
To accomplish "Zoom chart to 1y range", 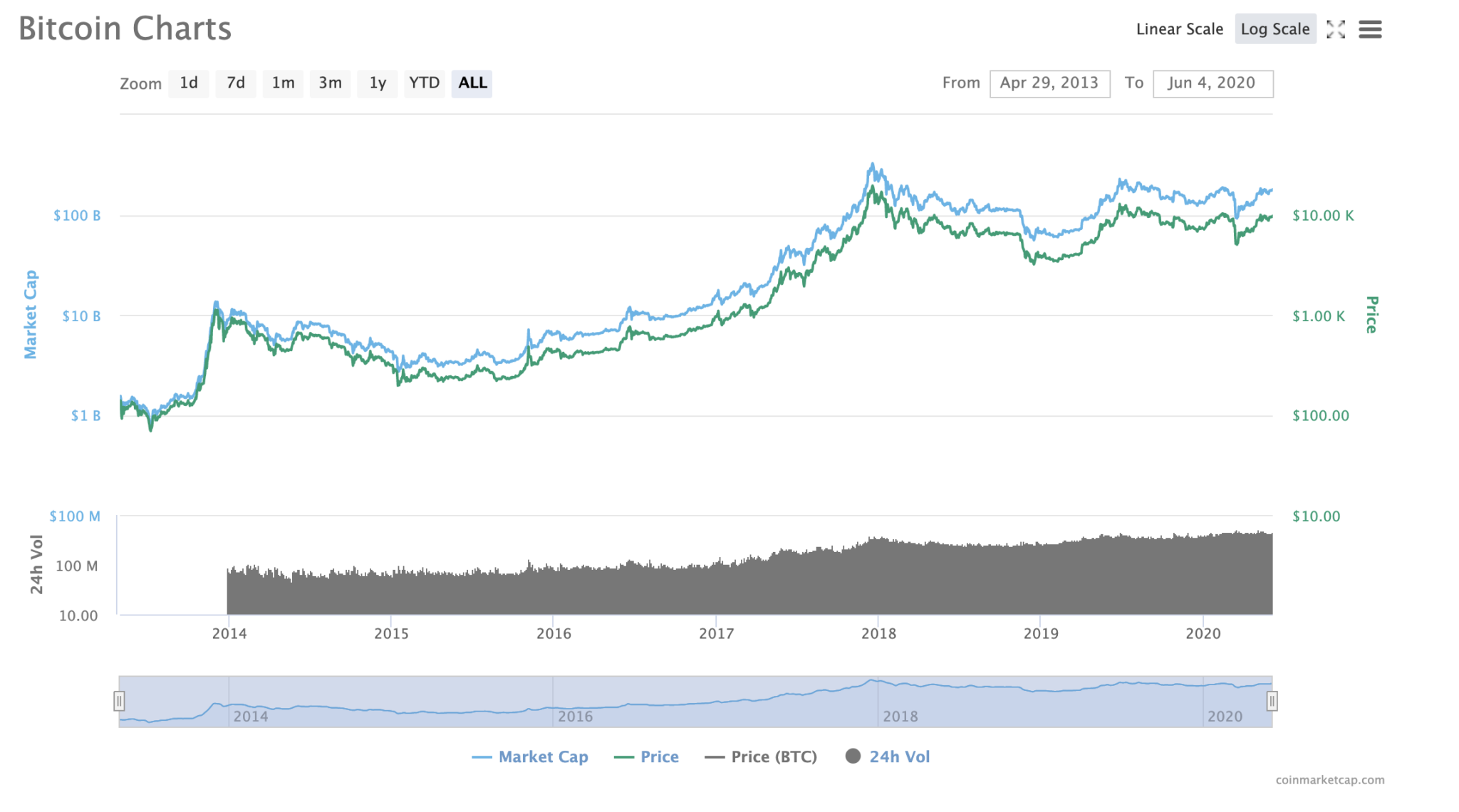I will 378,83.
